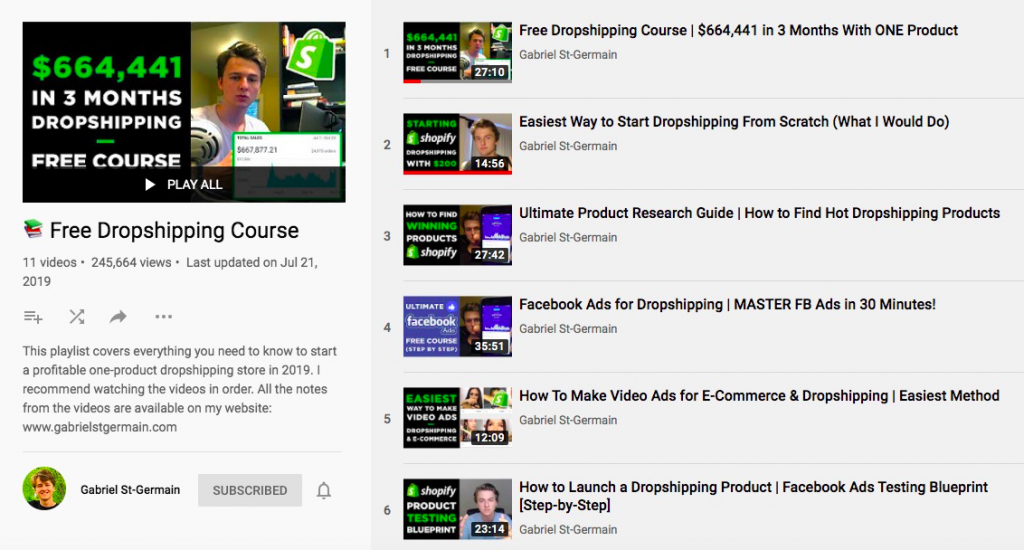
Task: Open the three-dot more options menu
Action: (x=163, y=317)
